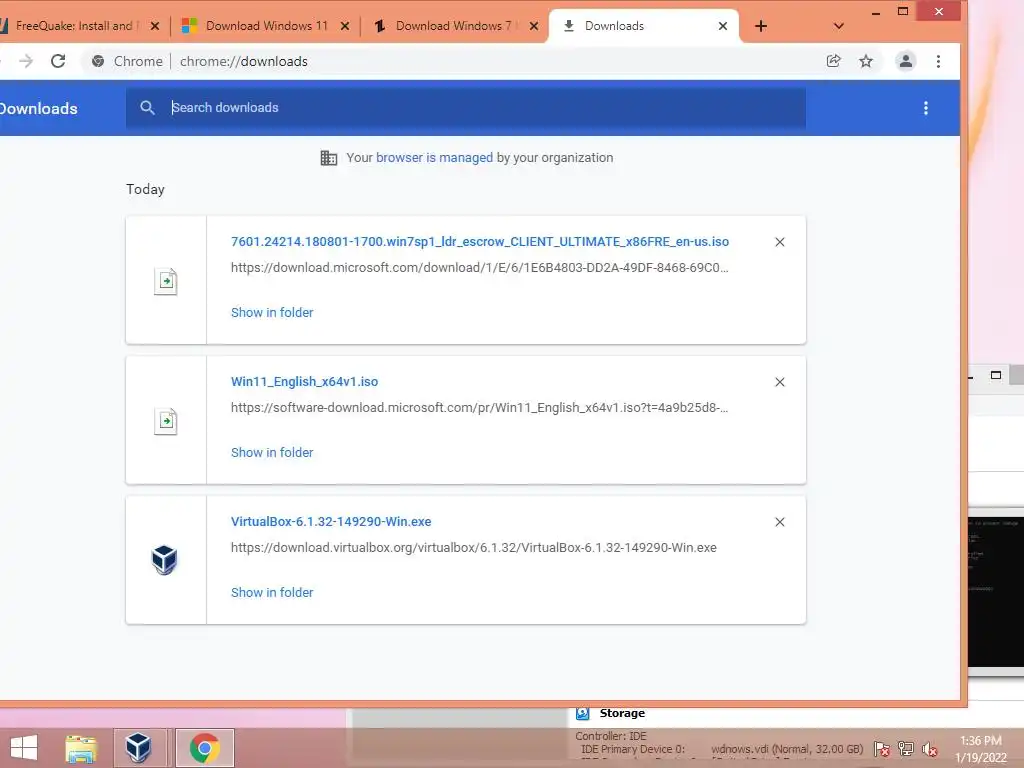Open the Windows Start button
Image resolution: width=1024 pixels, height=768 pixels.
tap(24, 748)
